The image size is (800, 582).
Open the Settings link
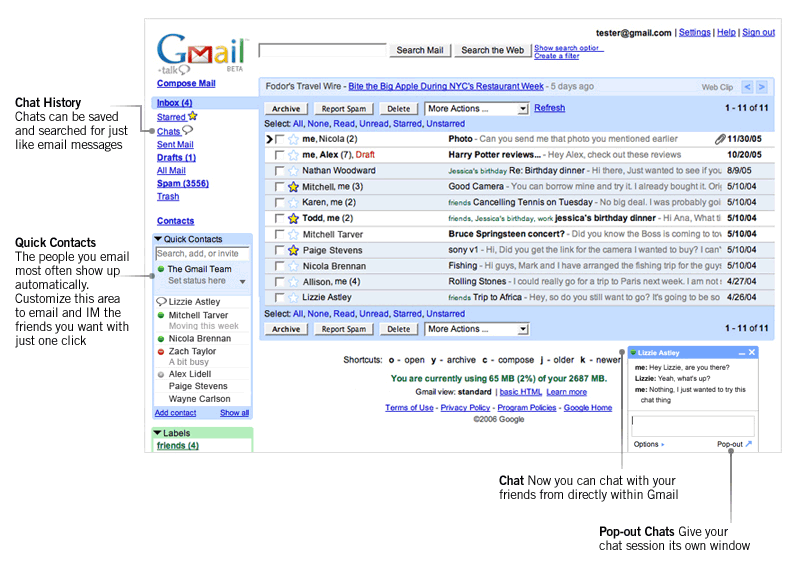[694, 33]
